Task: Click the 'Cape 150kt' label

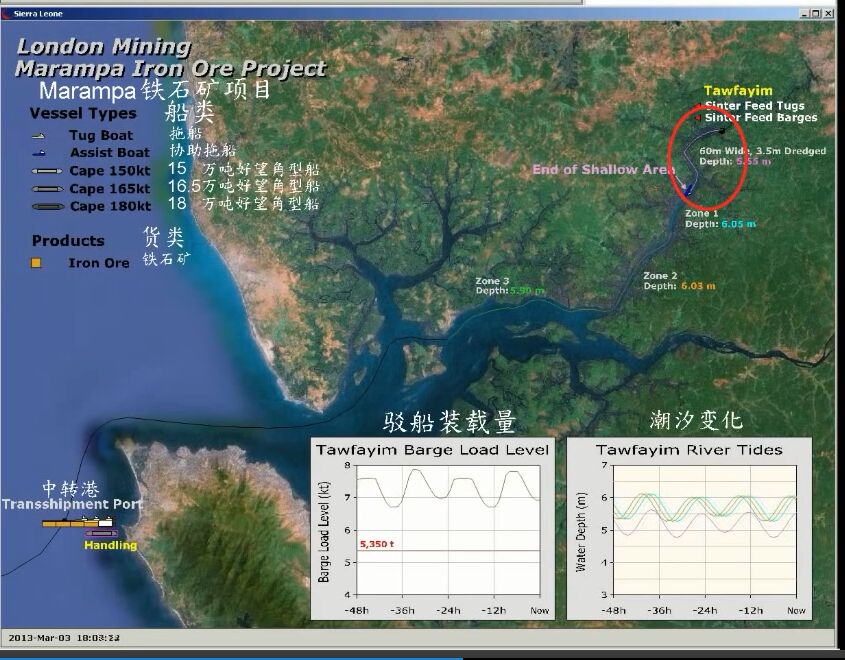Action: (110, 171)
